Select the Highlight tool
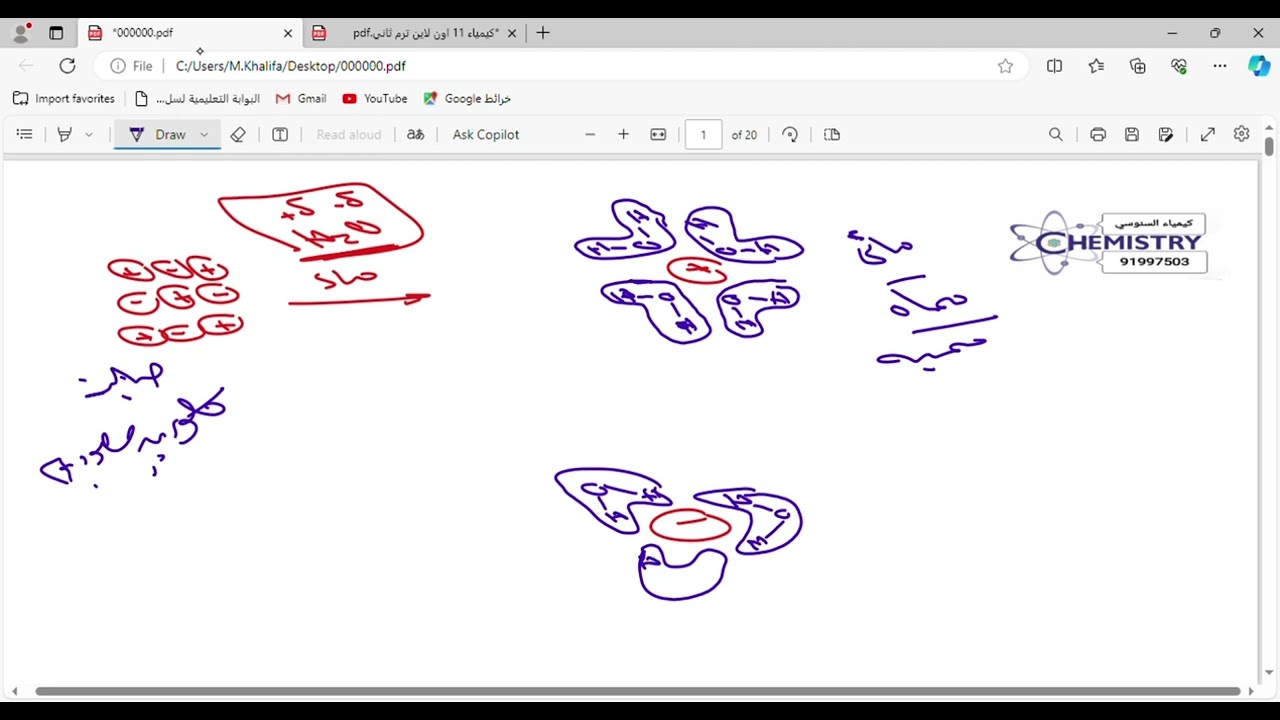This screenshot has height=720, width=1280. (x=65, y=134)
